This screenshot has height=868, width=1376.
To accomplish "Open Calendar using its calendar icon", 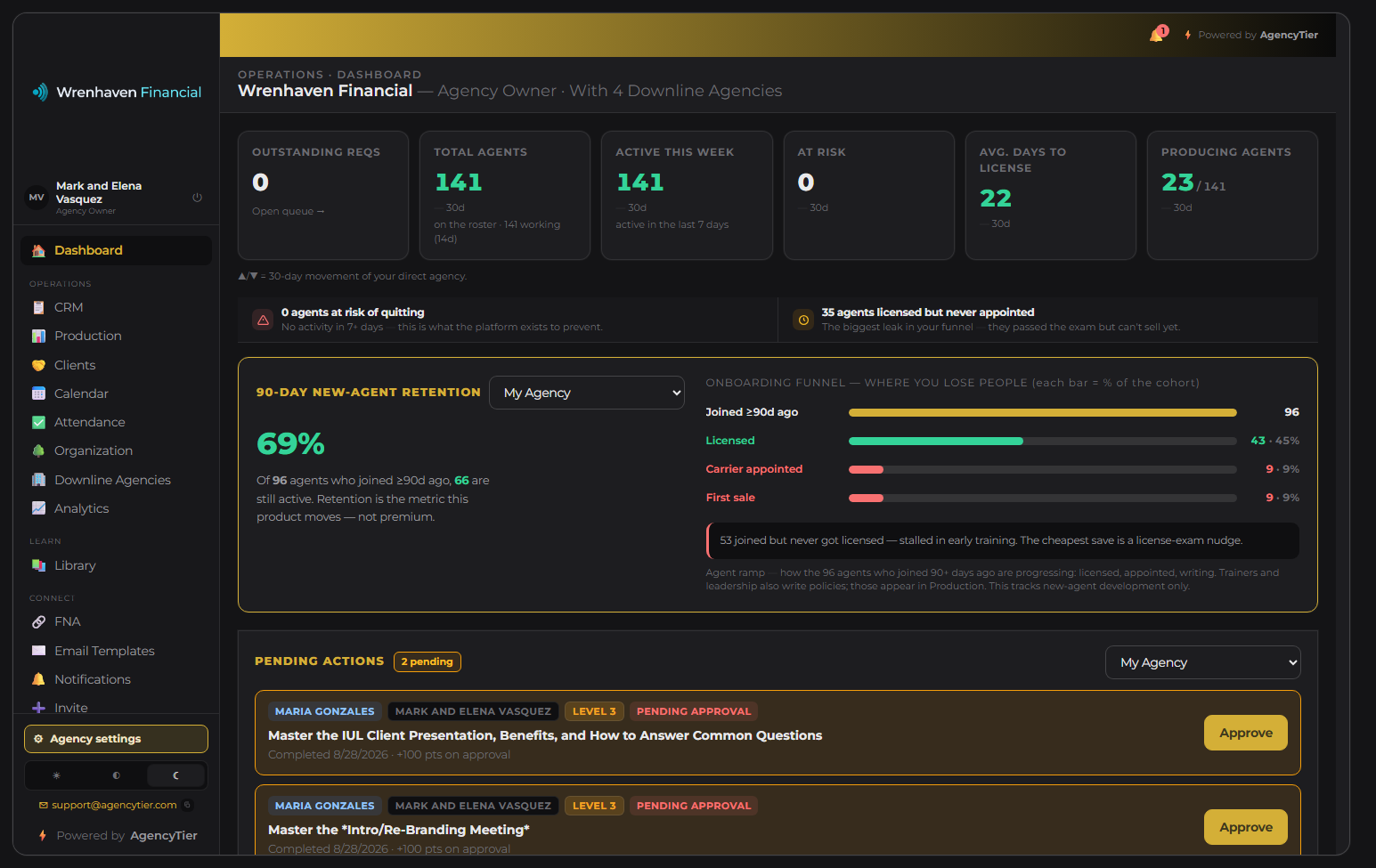I will [38, 393].
